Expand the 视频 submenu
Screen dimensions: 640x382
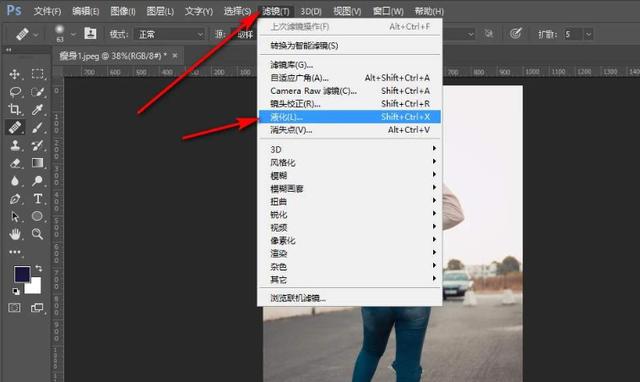tap(349, 227)
